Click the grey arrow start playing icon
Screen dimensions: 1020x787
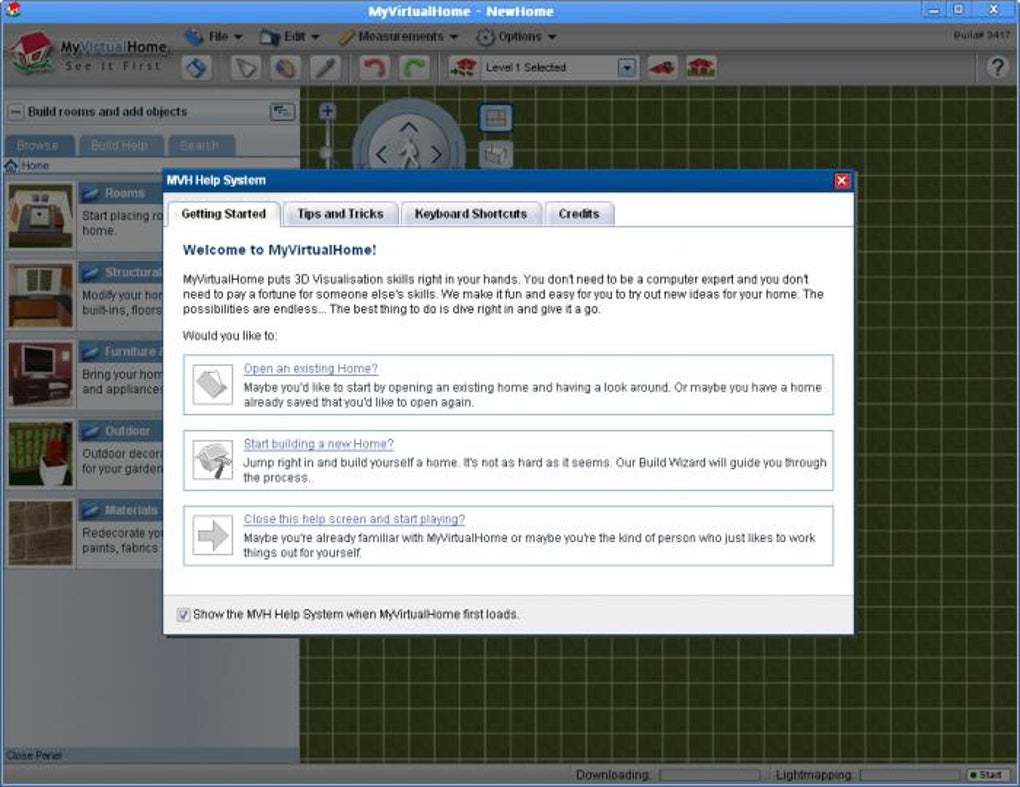pos(213,535)
